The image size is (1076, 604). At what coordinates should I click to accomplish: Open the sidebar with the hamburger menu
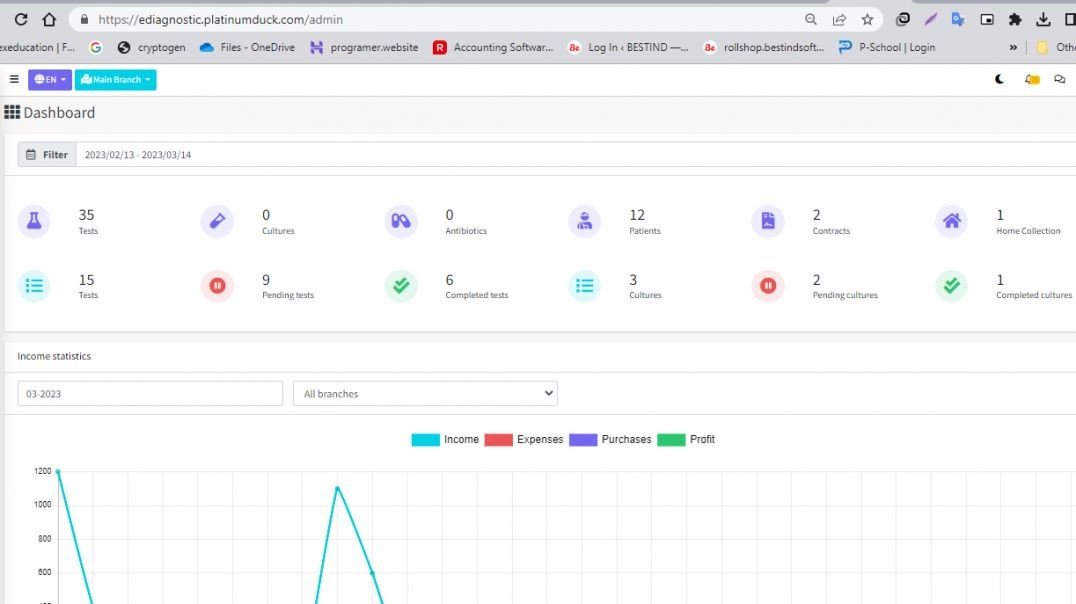tap(14, 79)
